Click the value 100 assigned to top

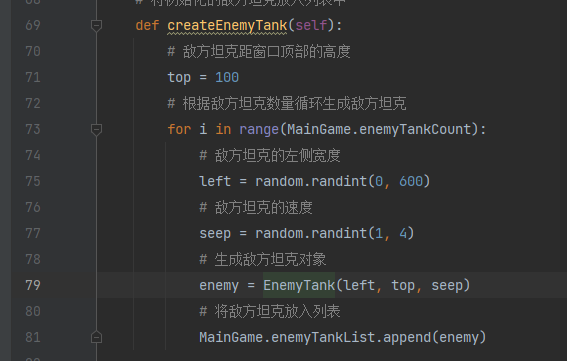tap(227, 77)
